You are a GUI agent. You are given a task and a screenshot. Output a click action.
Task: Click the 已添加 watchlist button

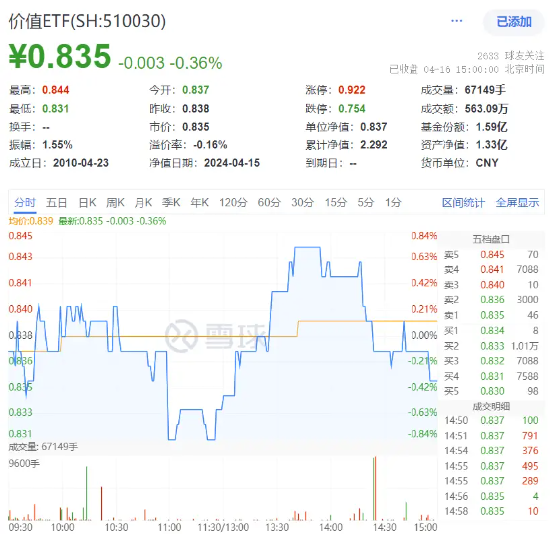(x=514, y=22)
